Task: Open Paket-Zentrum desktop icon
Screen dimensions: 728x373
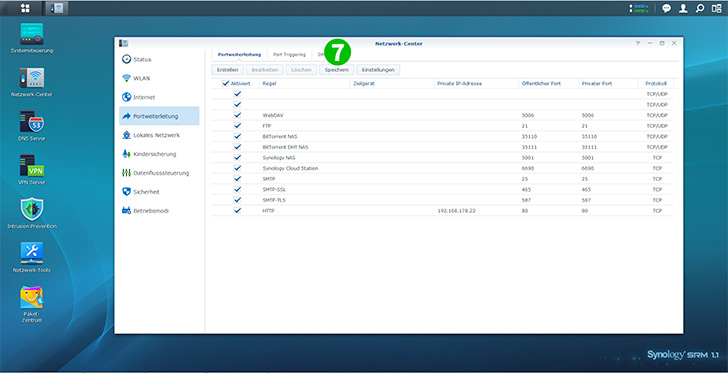Action: click(x=32, y=304)
